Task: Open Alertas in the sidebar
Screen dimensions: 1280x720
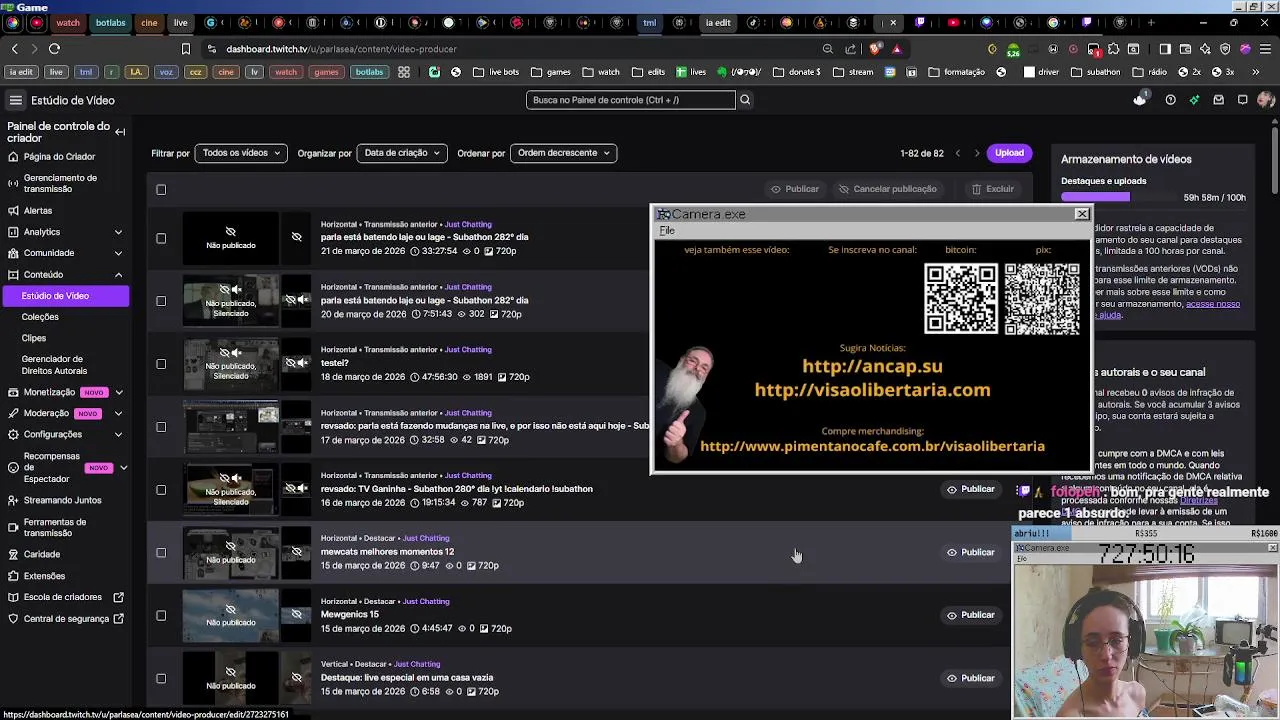Action: pos(38,211)
